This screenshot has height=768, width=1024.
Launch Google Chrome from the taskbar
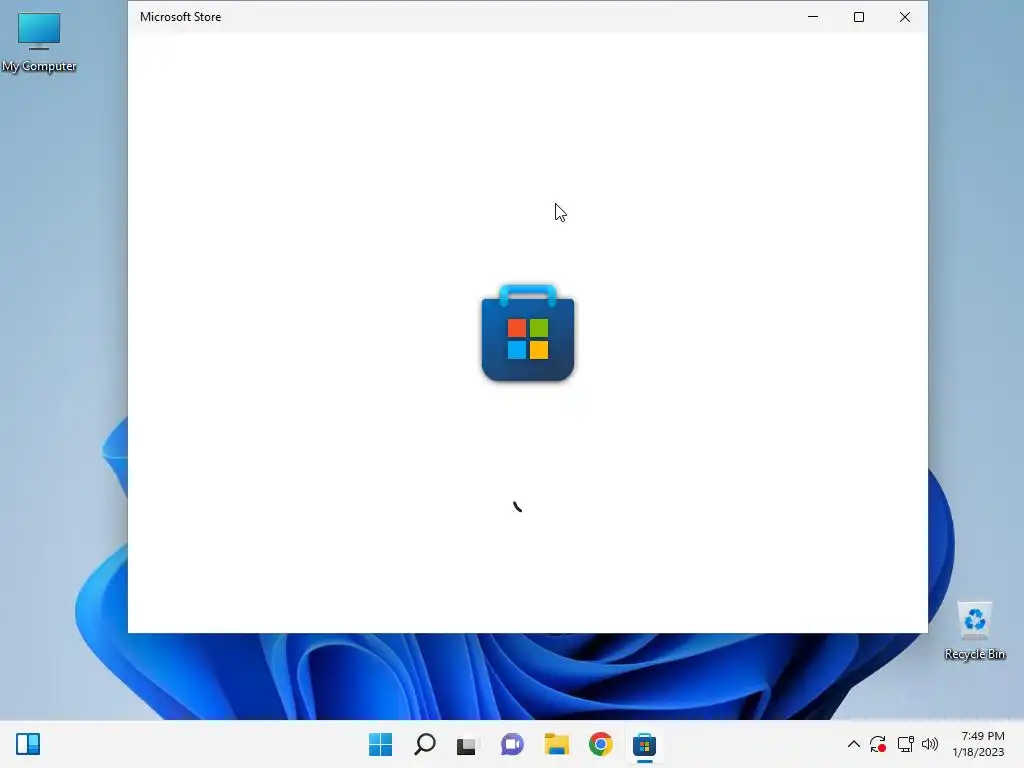pyautogui.click(x=600, y=744)
